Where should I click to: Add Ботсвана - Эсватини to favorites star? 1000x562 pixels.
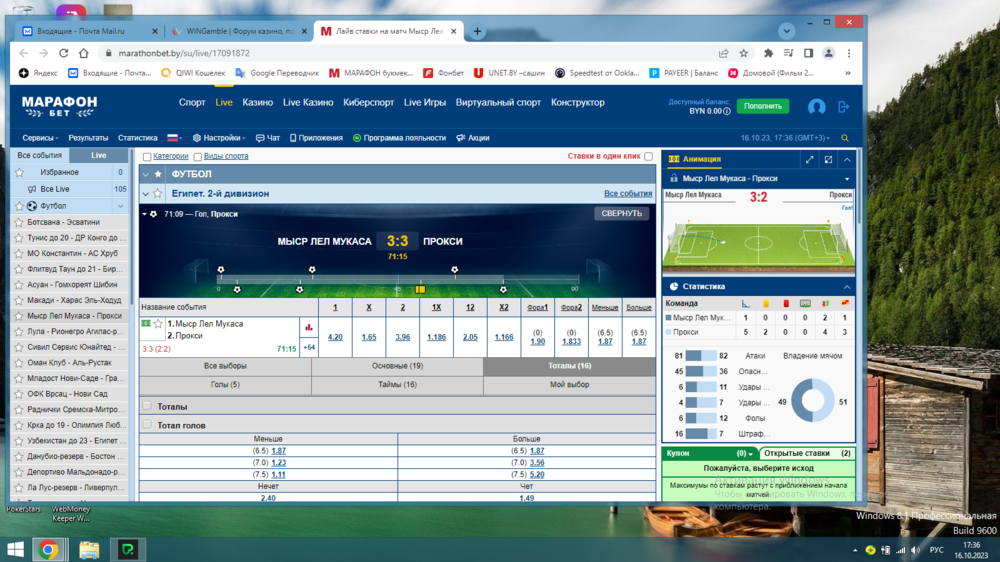(19, 222)
